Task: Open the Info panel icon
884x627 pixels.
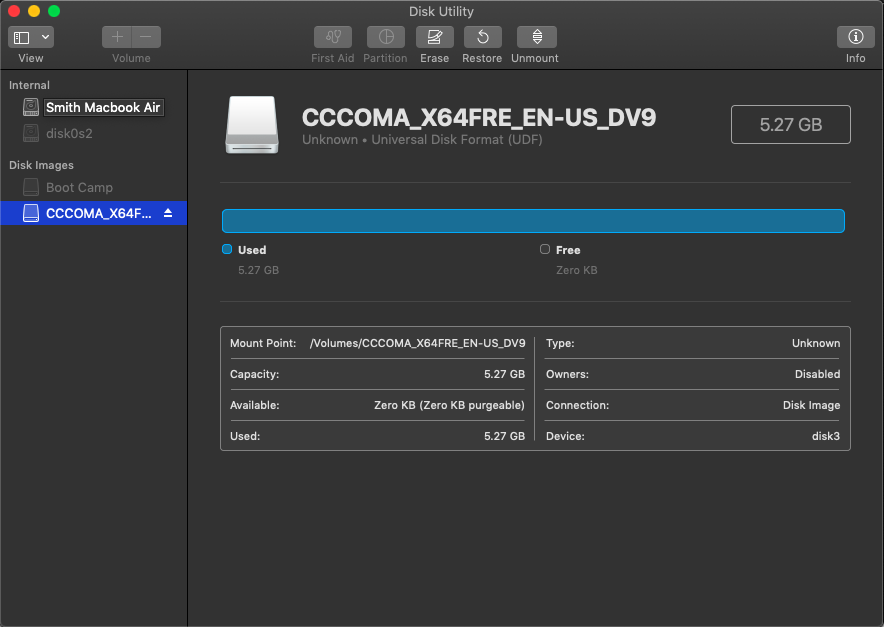Action: coord(855,37)
